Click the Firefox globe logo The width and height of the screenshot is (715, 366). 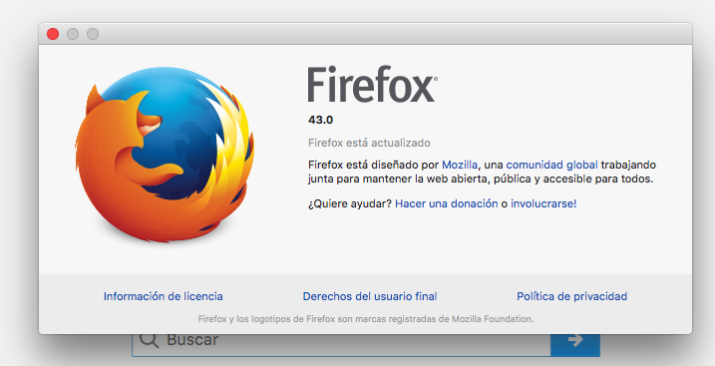point(165,154)
